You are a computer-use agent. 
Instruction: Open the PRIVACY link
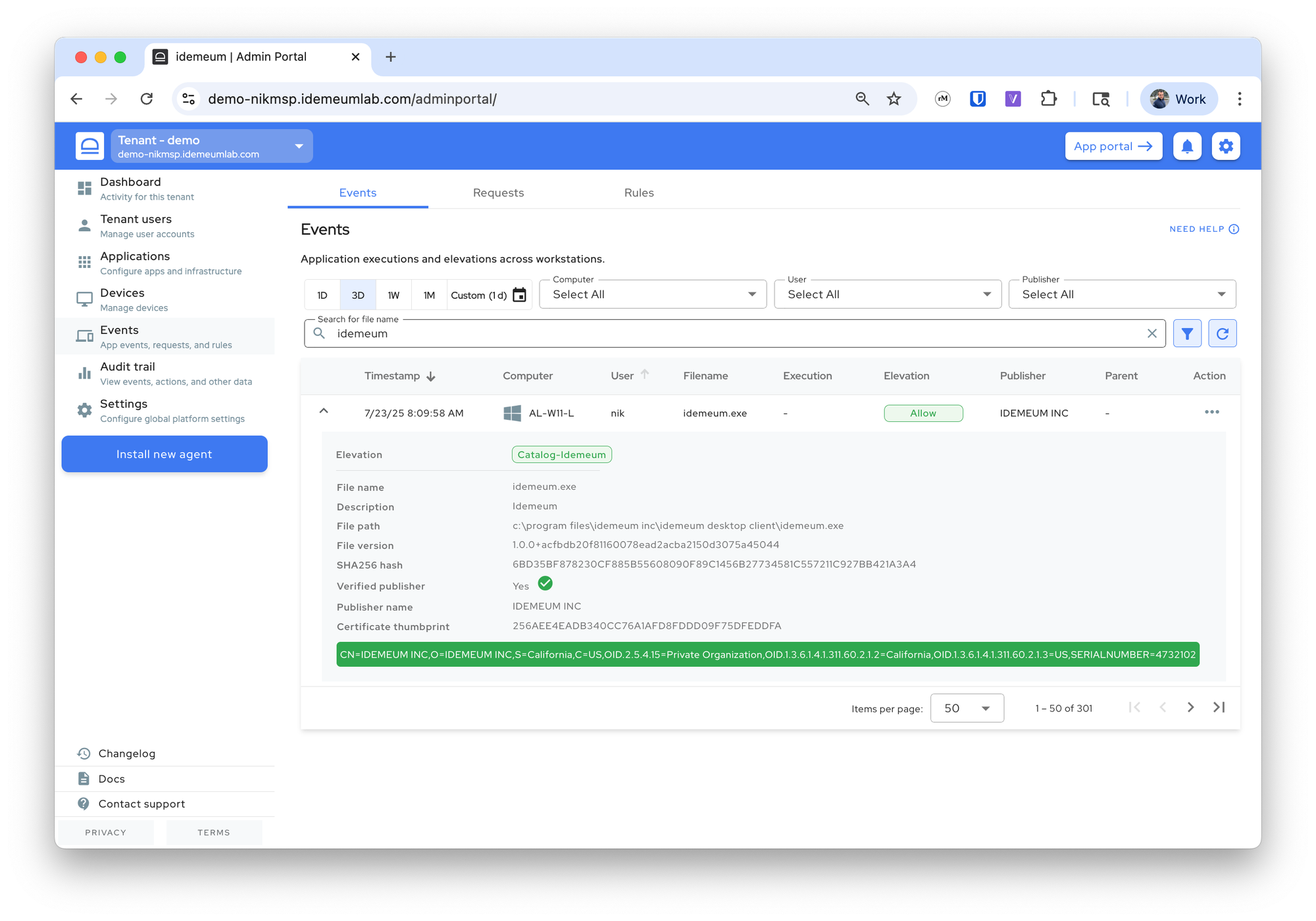coord(105,832)
